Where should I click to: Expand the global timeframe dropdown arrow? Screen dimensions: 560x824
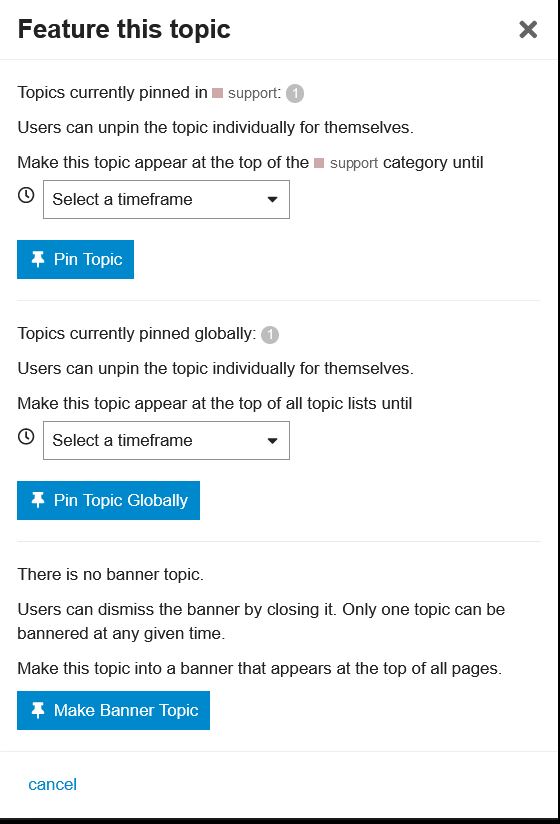coord(272,441)
